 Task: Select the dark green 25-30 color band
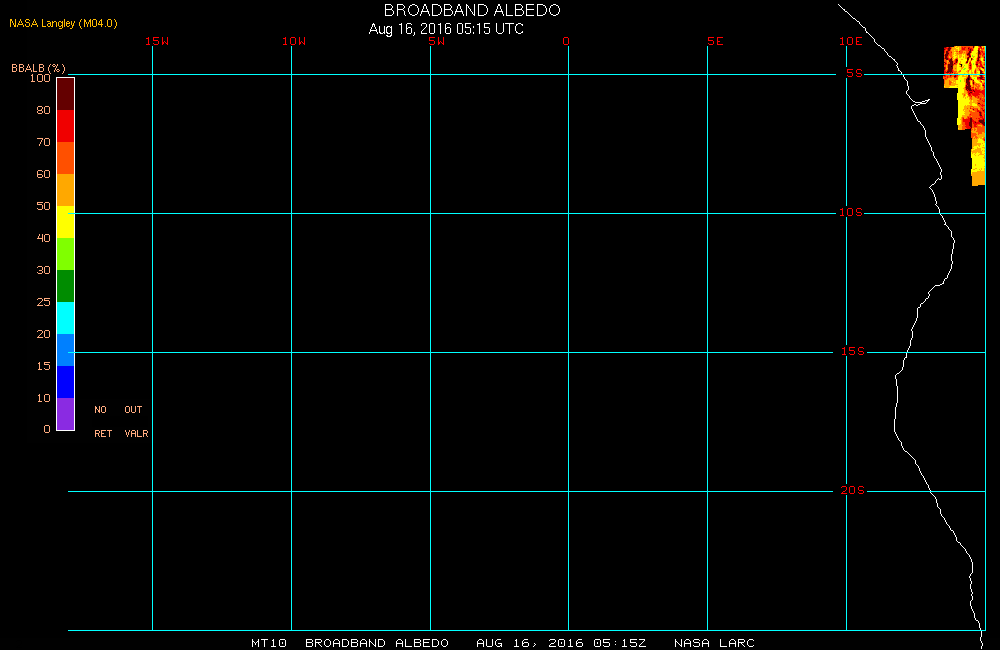pos(66,285)
